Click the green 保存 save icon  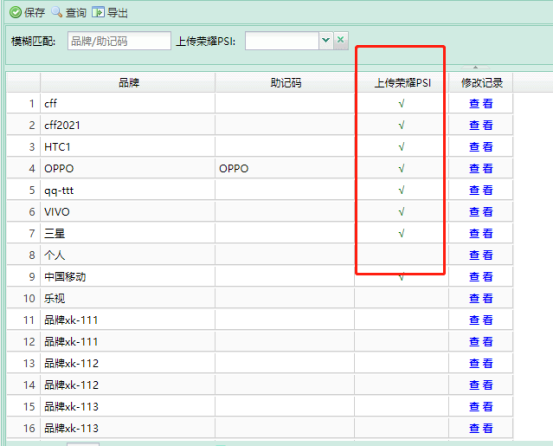15,12
